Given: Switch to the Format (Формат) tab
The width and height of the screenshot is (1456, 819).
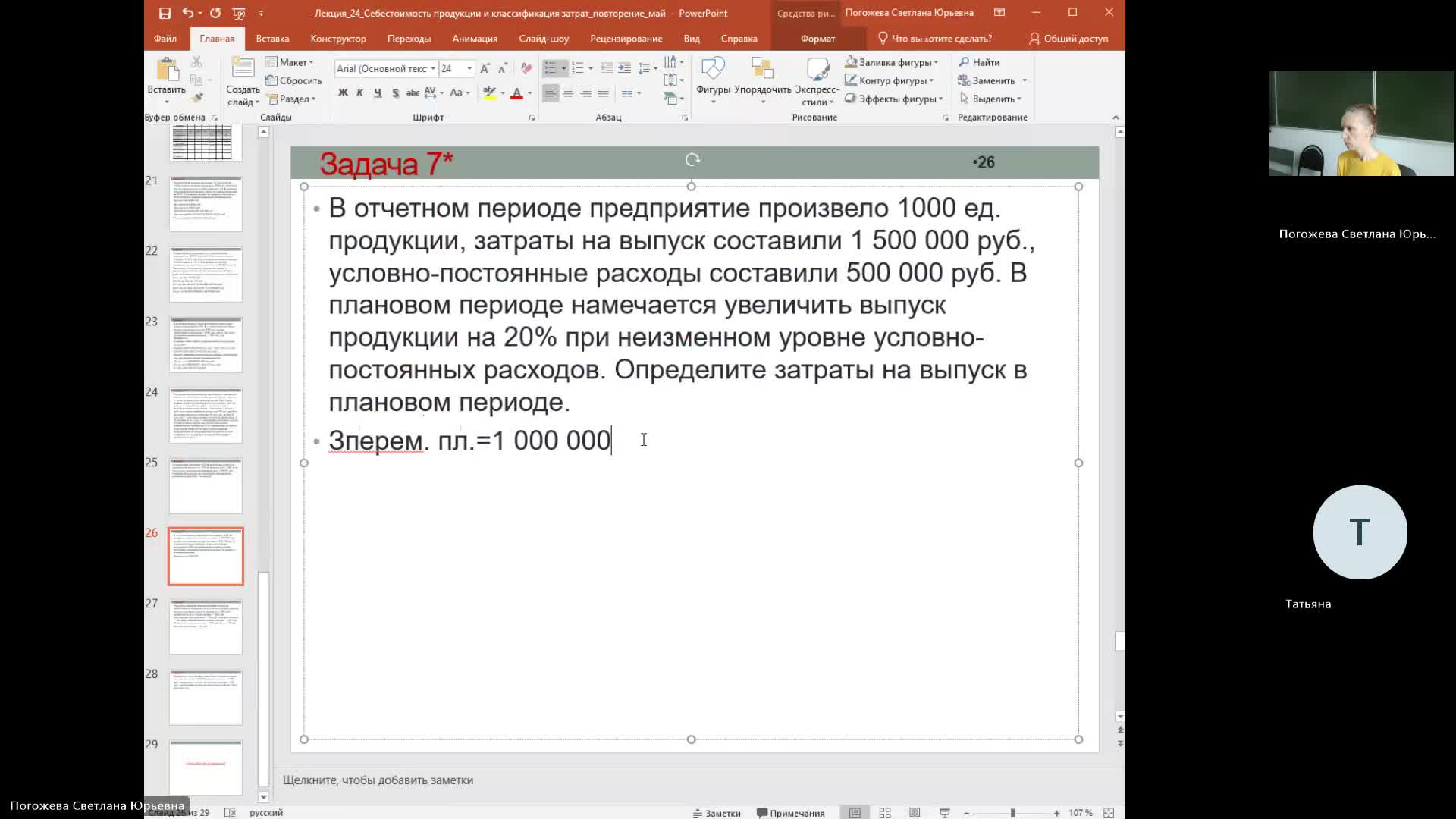Looking at the screenshot, I should (817, 39).
